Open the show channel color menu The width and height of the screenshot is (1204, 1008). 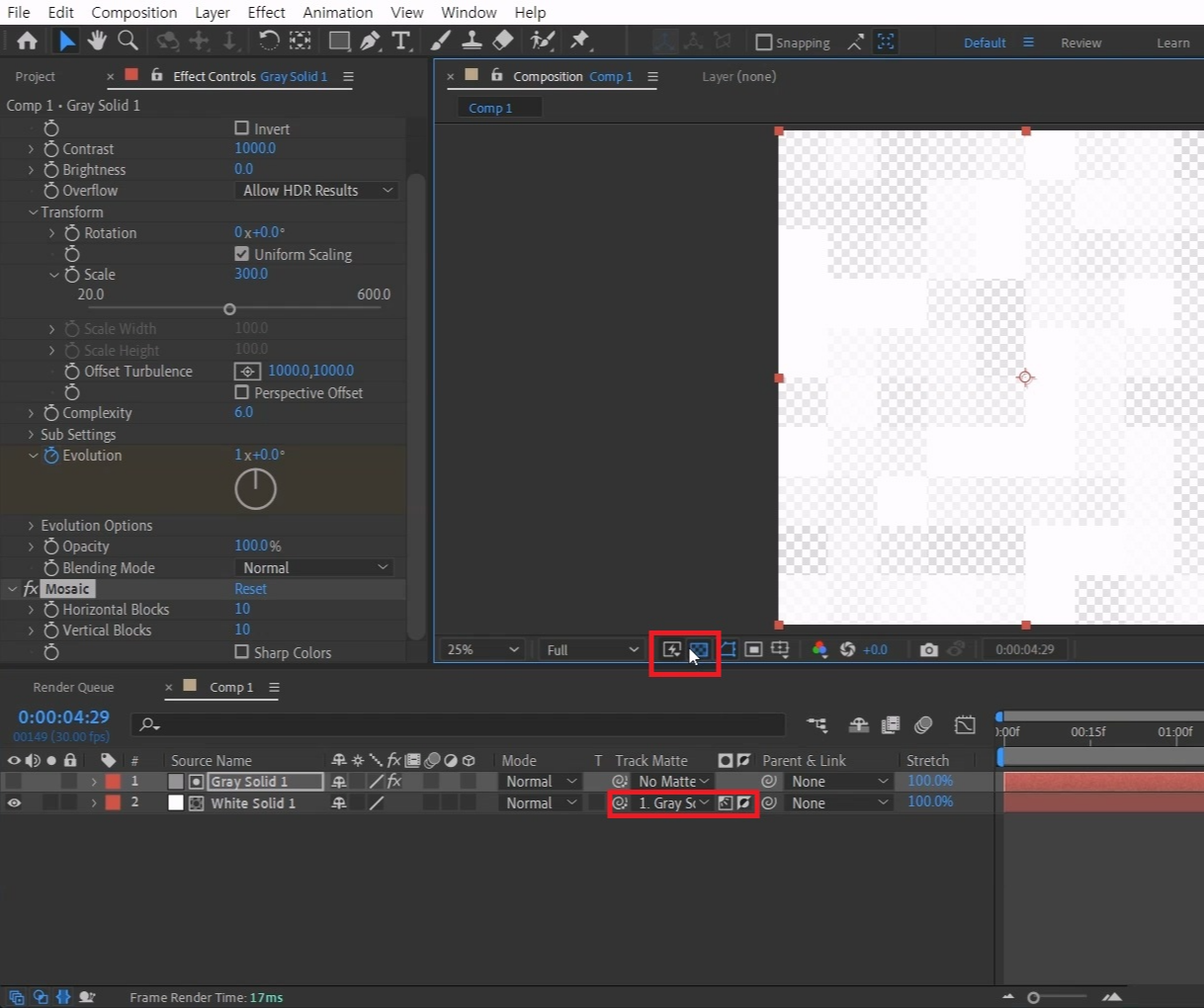(x=819, y=649)
